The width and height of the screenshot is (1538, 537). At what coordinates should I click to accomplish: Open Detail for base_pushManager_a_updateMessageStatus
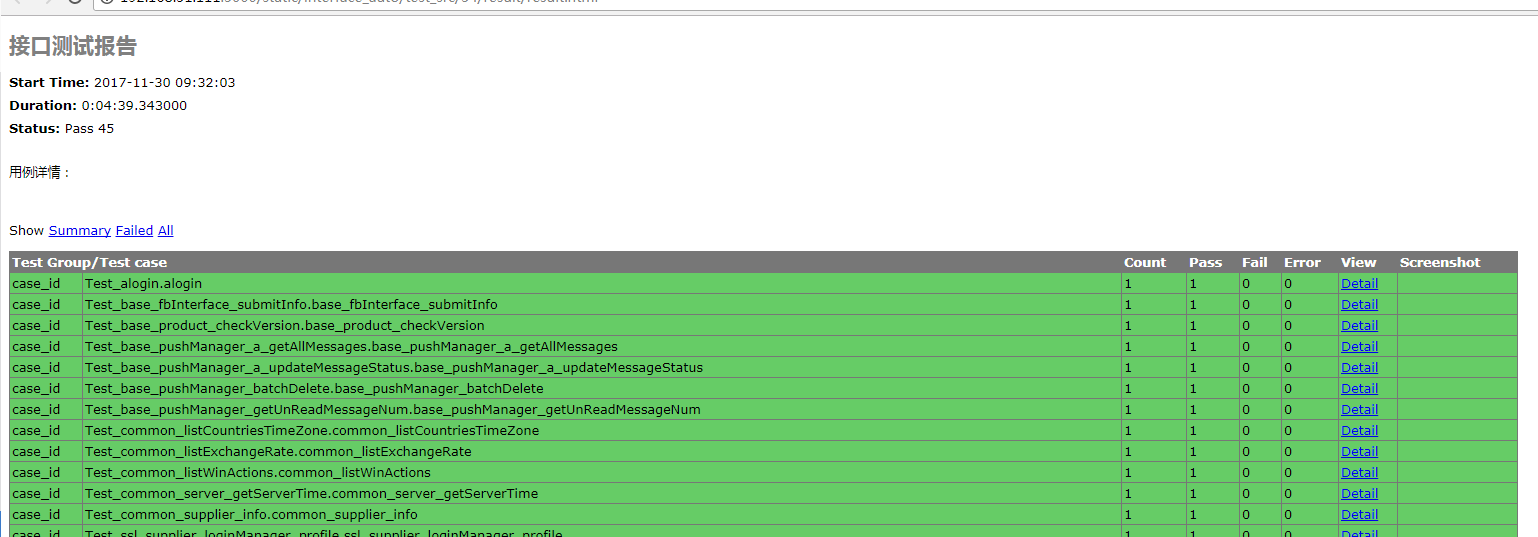coord(1359,367)
